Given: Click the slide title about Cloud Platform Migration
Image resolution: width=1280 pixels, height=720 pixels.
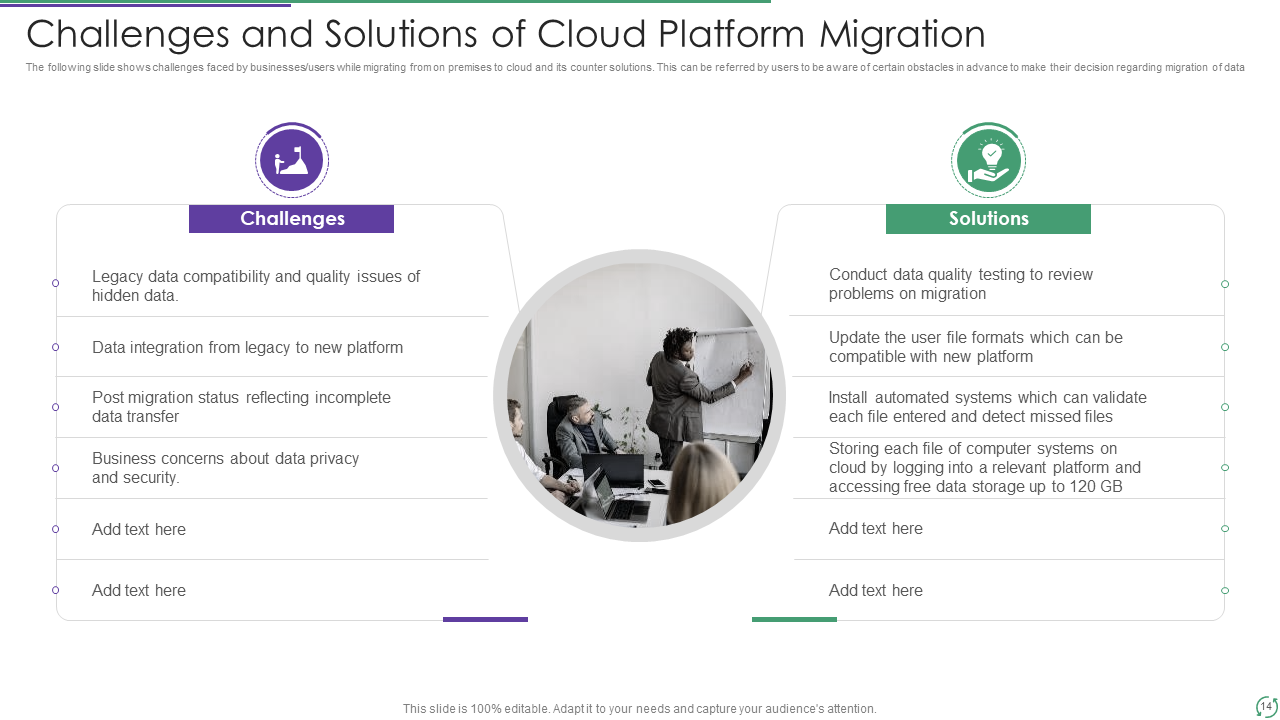Looking at the screenshot, I should (x=506, y=34).
